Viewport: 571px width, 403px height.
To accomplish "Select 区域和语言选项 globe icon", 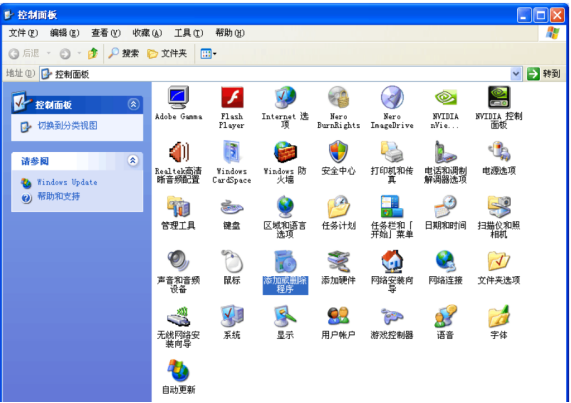I will 285,207.
